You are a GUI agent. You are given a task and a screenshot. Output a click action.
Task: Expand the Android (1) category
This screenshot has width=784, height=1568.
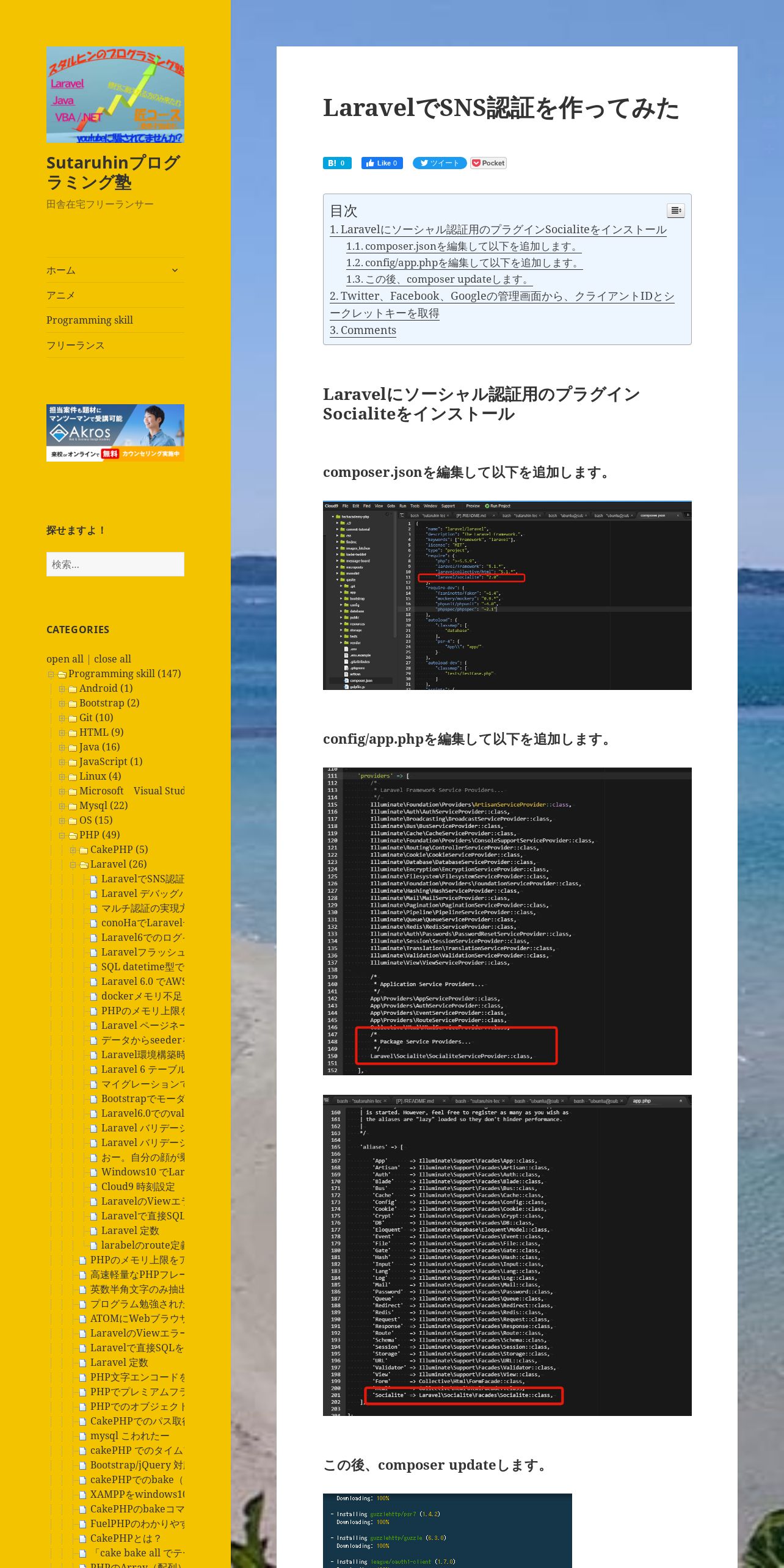pos(62,689)
